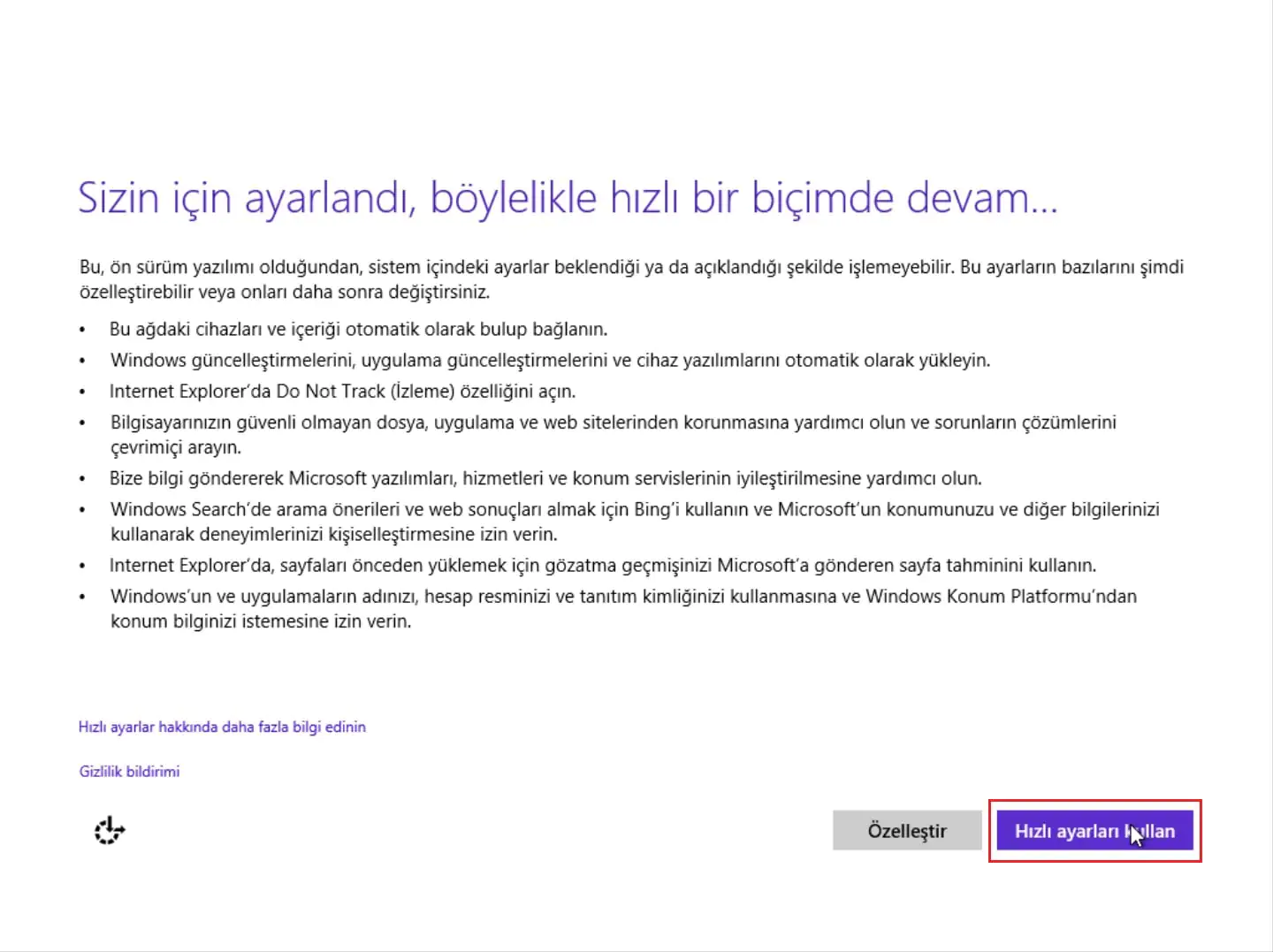
Task: Click the Windows Konum Platformu bullet item
Action: 622,597
